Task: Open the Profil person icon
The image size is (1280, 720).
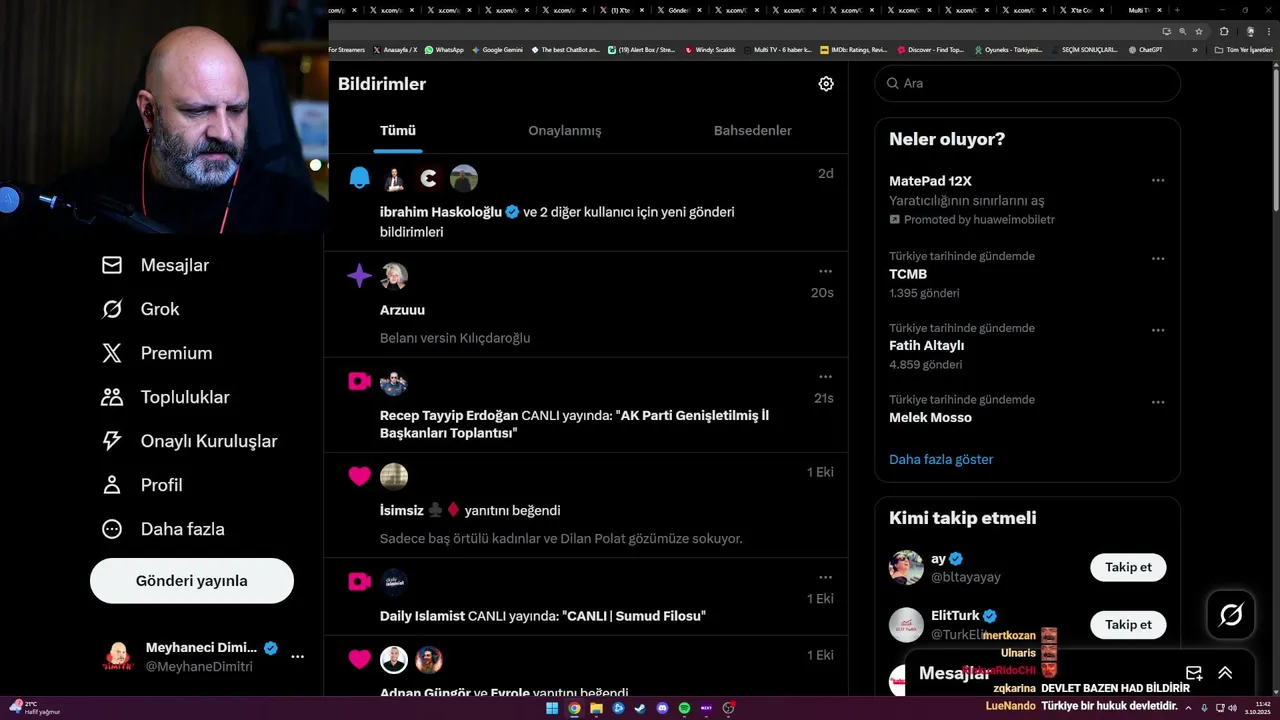Action: pyautogui.click(x=112, y=485)
